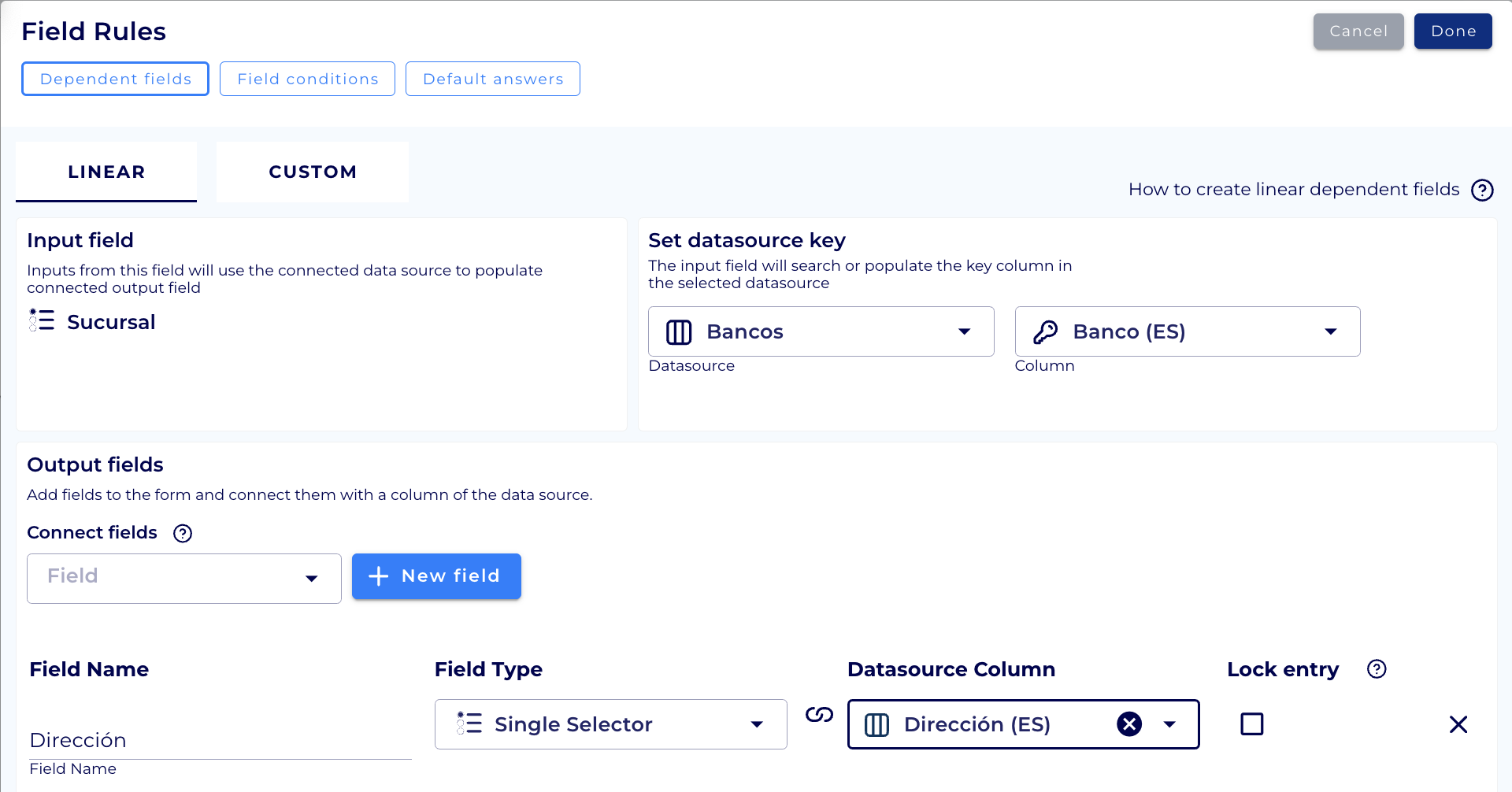The height and width of the screenshot is (792, 1512).
Task: Click the link icon between type and column
Action: click(819, 715)
